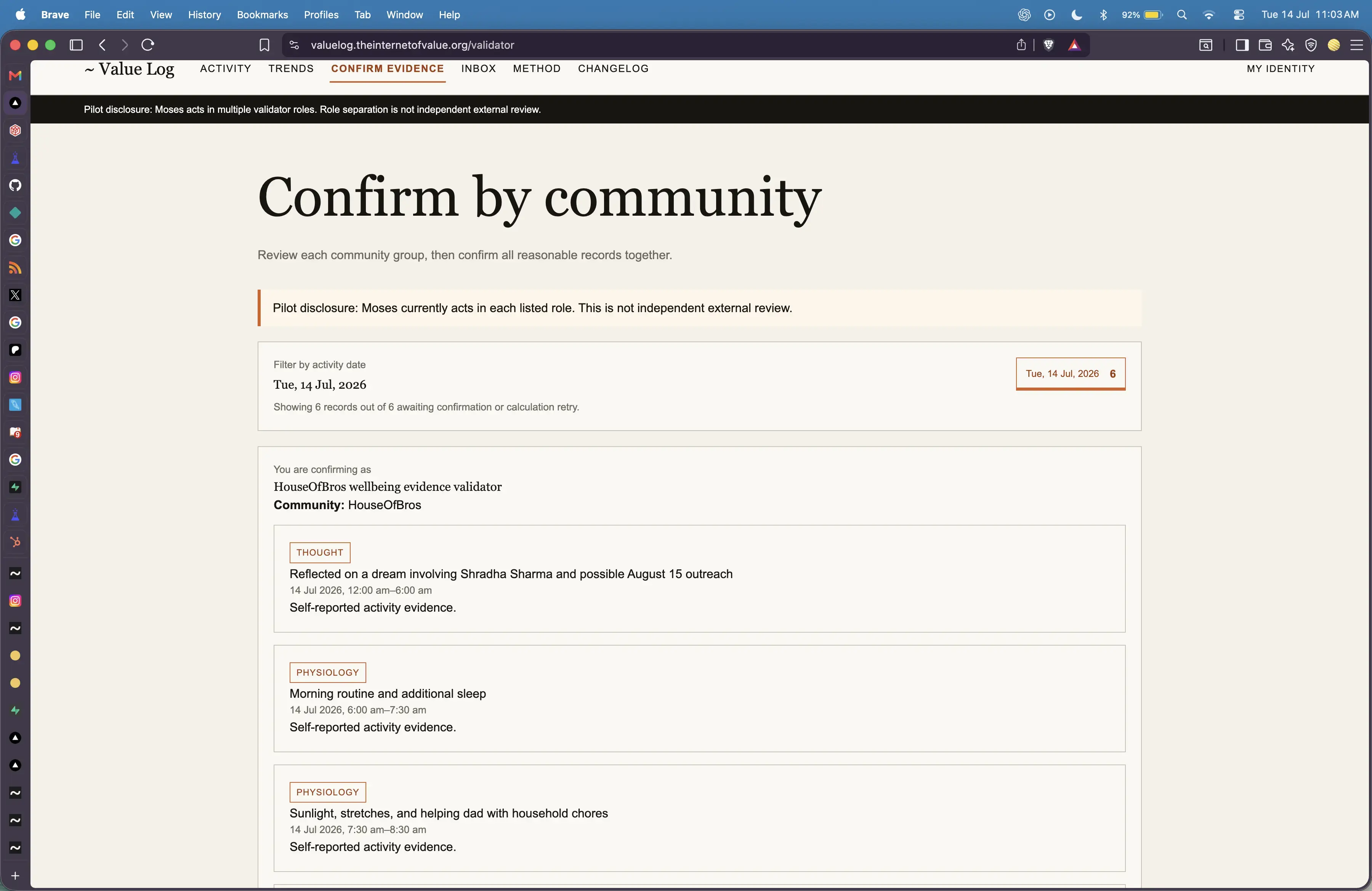
Task: Select the CONFIRM EVIDENCE tab
Action: (x=387, y=69)
